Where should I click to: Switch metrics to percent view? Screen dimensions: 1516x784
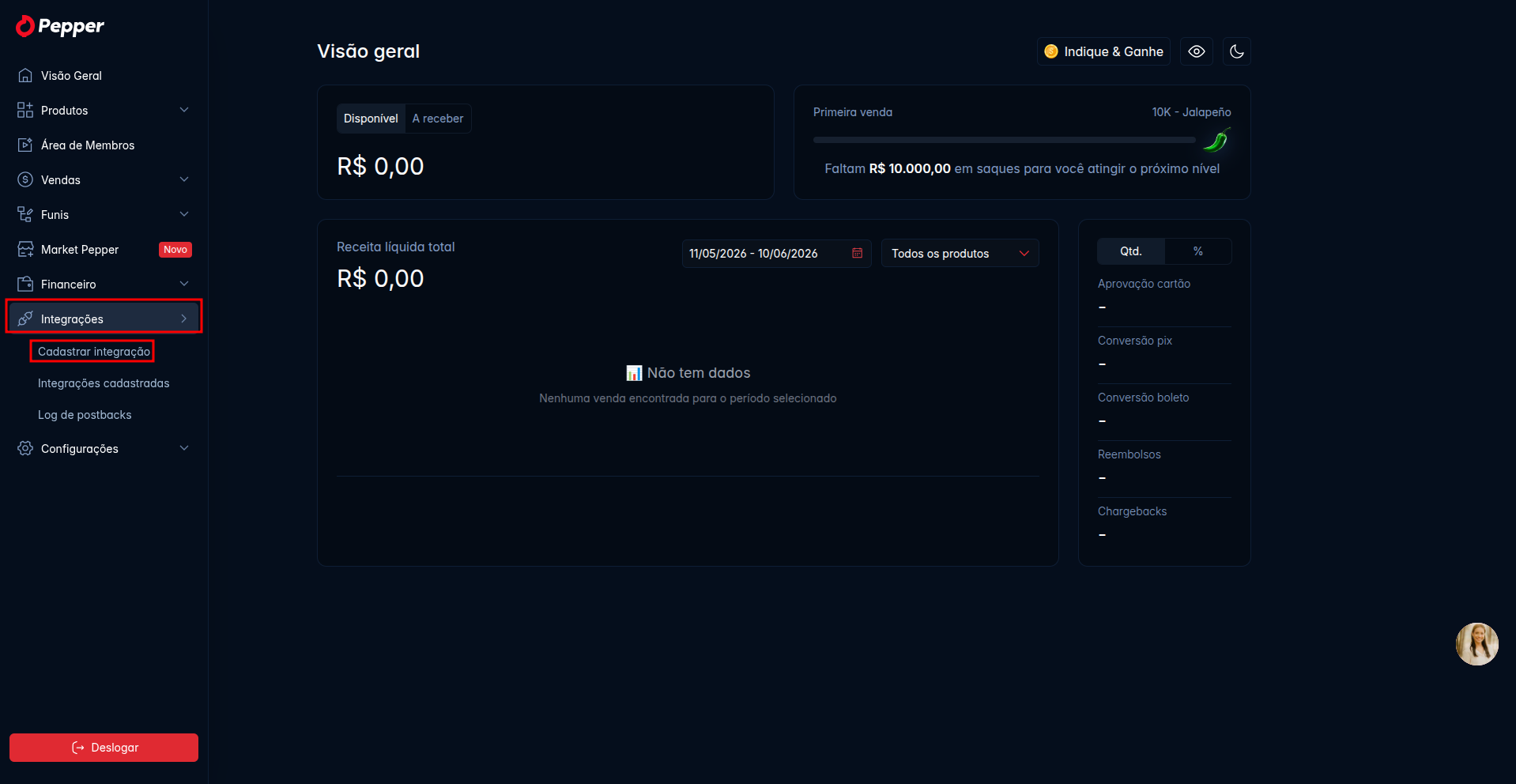click(x=1198, y=251)
